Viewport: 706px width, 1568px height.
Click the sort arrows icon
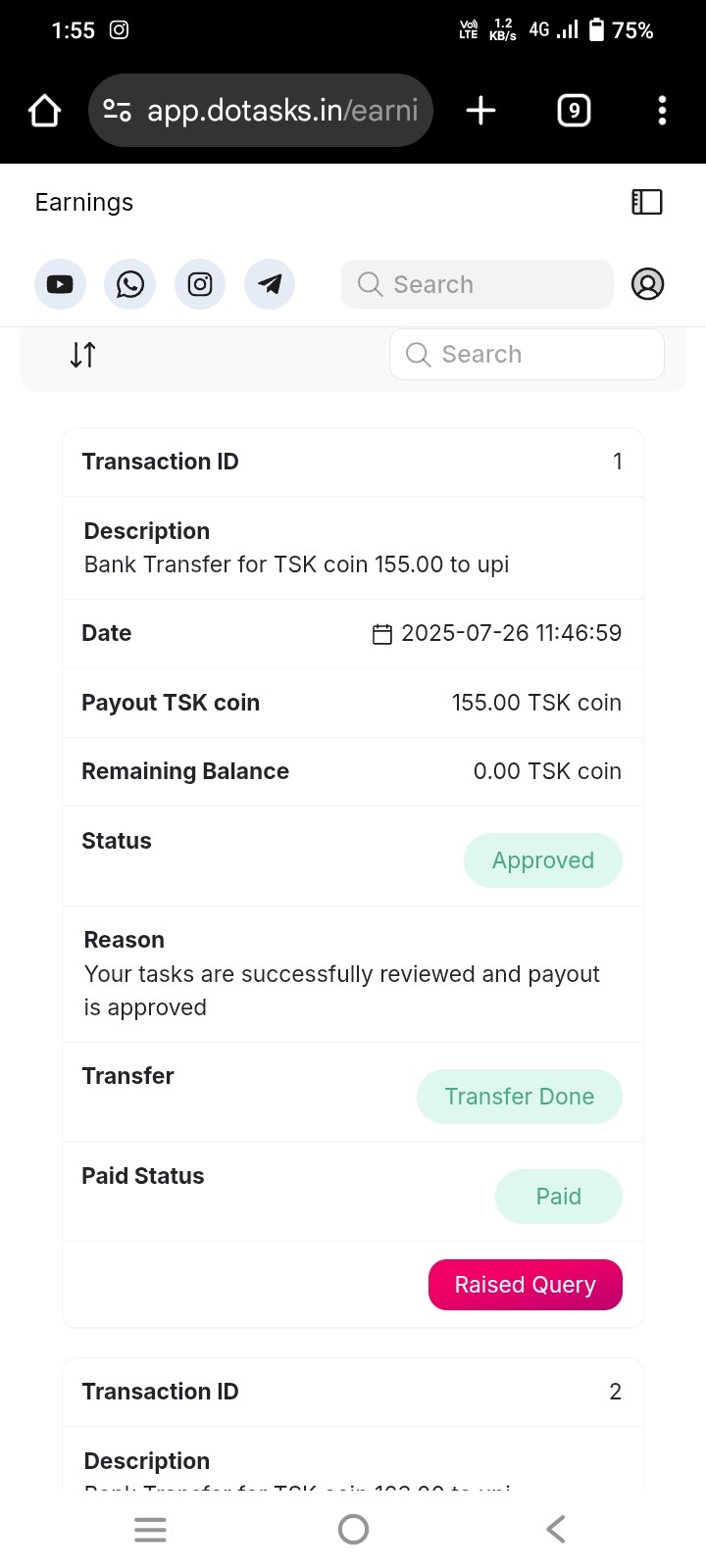tap(83, 355)
